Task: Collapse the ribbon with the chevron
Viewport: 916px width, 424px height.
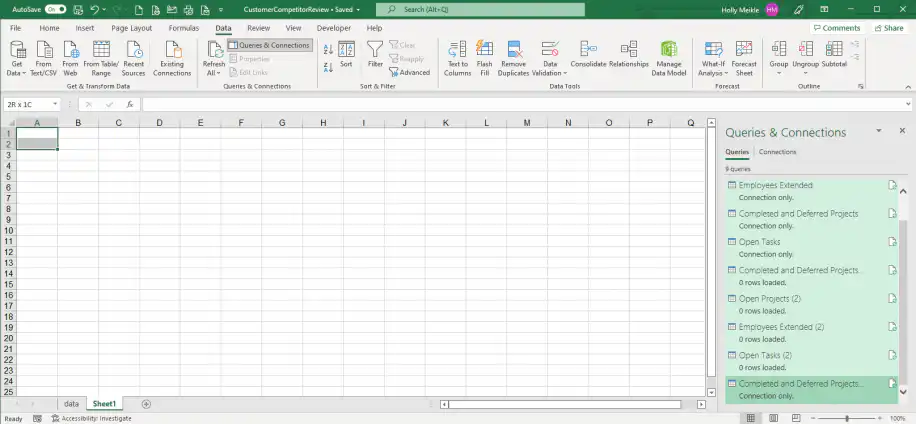Action: coord(907,86)
